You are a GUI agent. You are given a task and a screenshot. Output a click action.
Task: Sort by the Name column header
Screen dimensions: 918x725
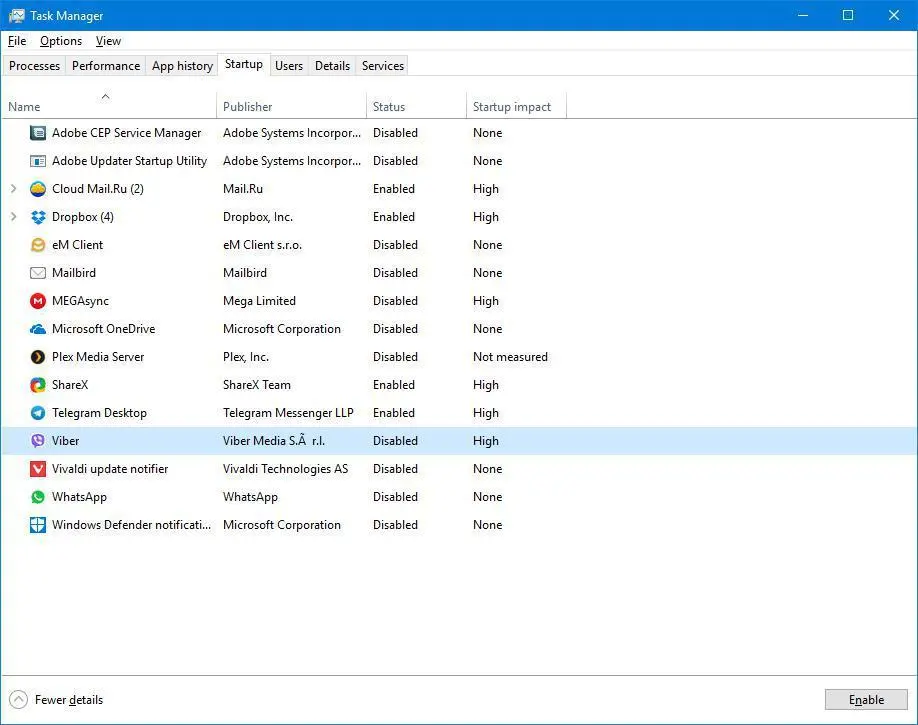[109, 105]
